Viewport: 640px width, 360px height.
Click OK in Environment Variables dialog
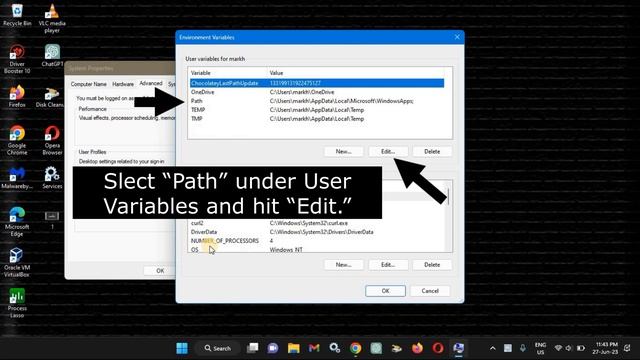(x=385, y=291)
